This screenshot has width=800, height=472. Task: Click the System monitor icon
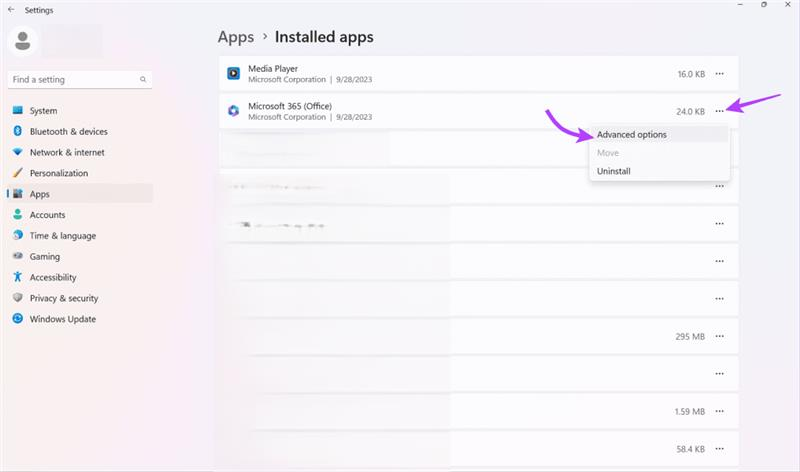pyautogui.click(x=18, y=110)
